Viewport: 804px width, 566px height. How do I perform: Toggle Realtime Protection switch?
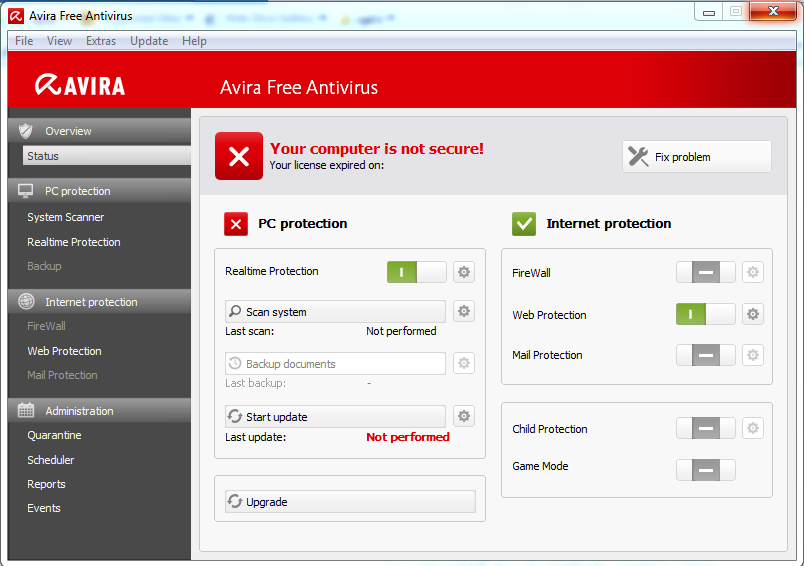click(416, 272)
